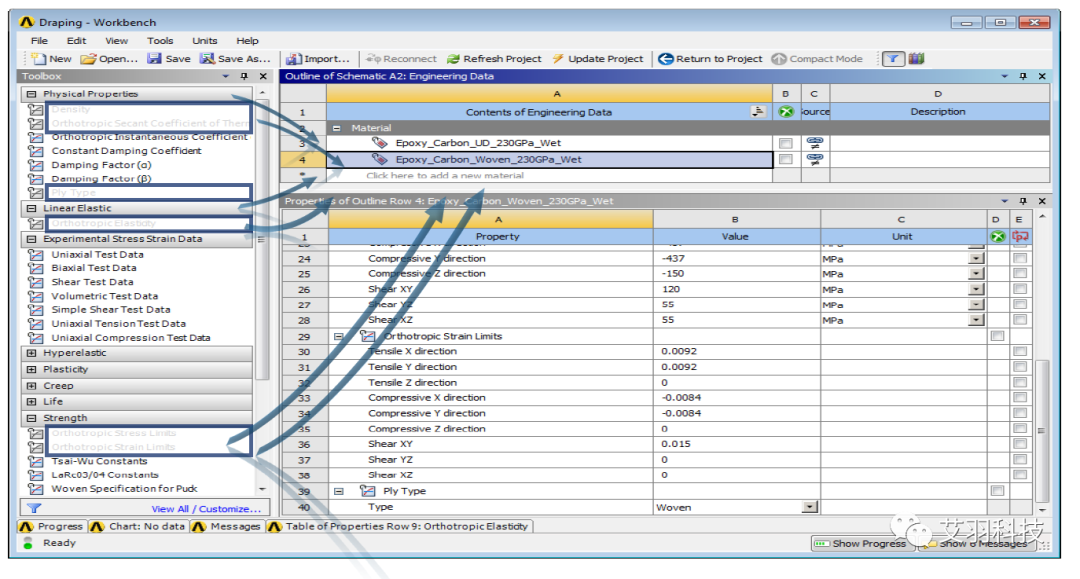Click the Uniaxial Test Data icon

35,254
